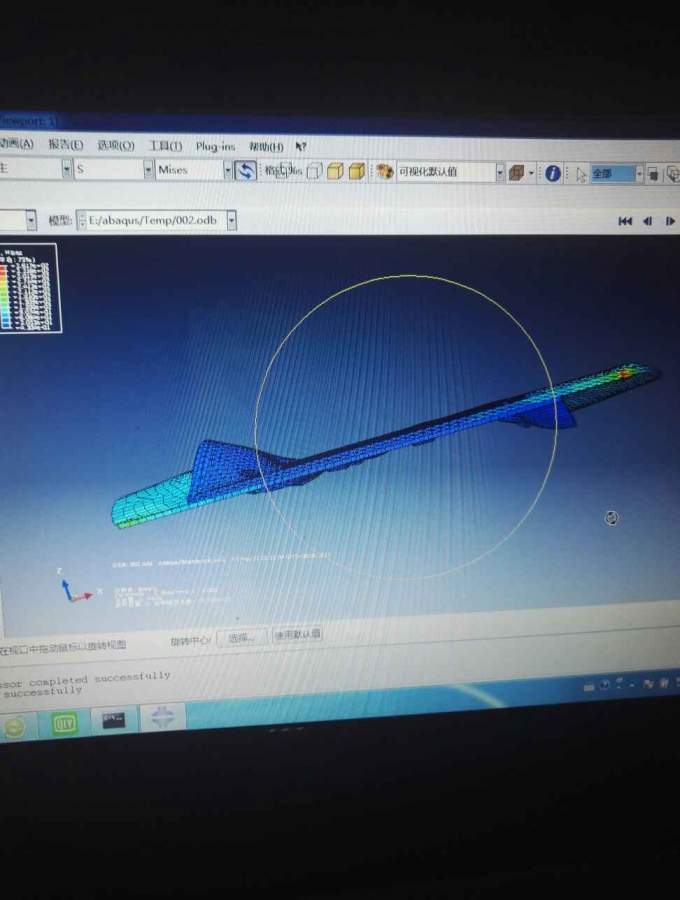The image size is (680, 900).
Task: Open the 动画(A) animation menu
Action: (16, 143)
